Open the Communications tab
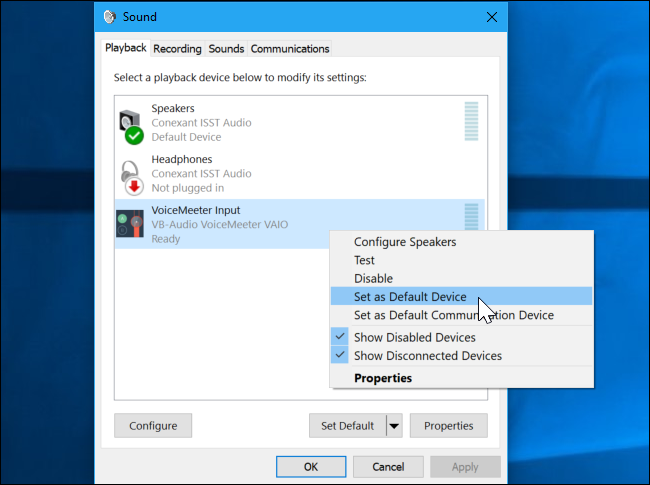The width and height of the screenshot is (650, 485). coord(290,49)
